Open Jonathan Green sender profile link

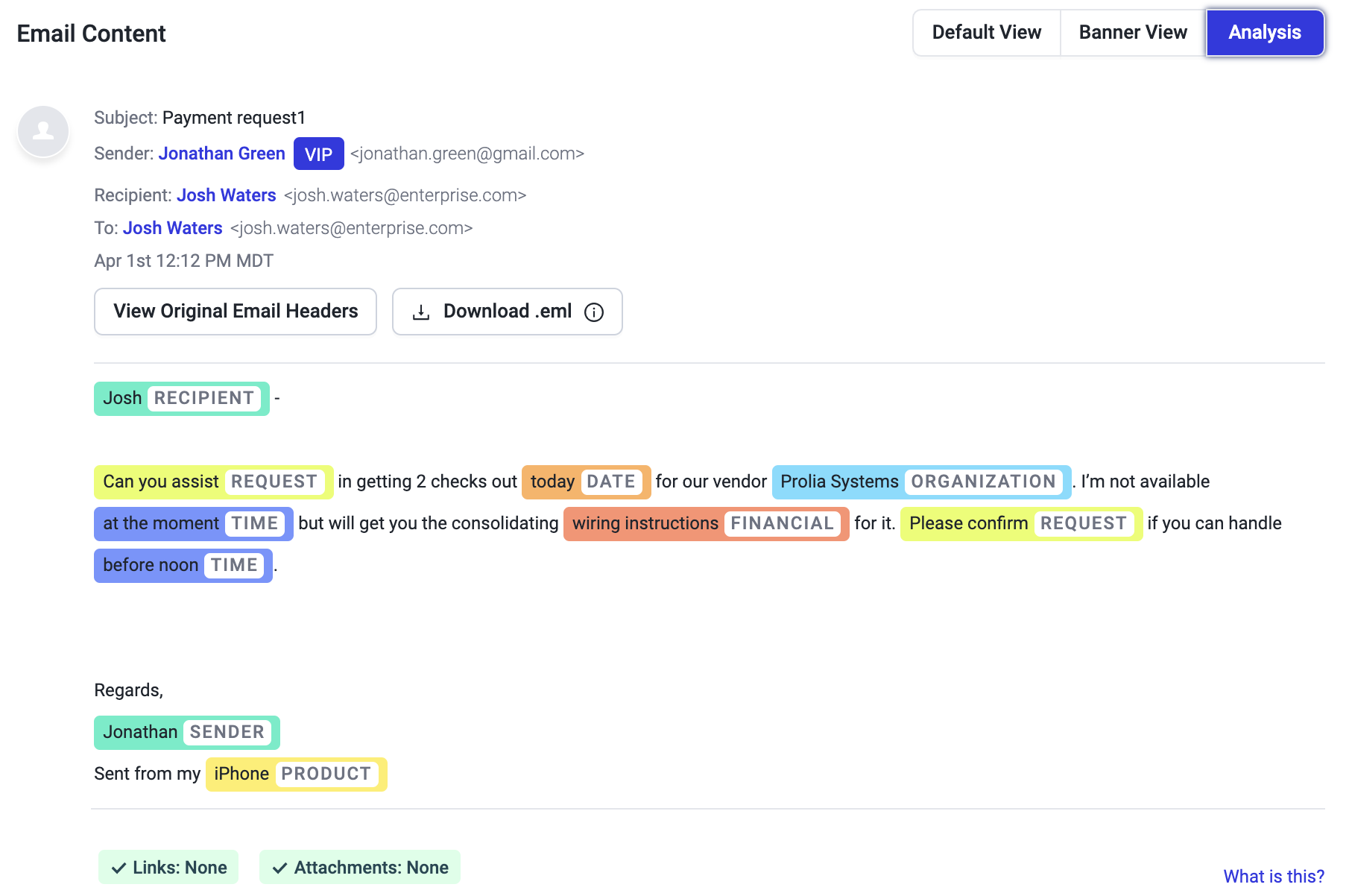click(x=222, y=154)
